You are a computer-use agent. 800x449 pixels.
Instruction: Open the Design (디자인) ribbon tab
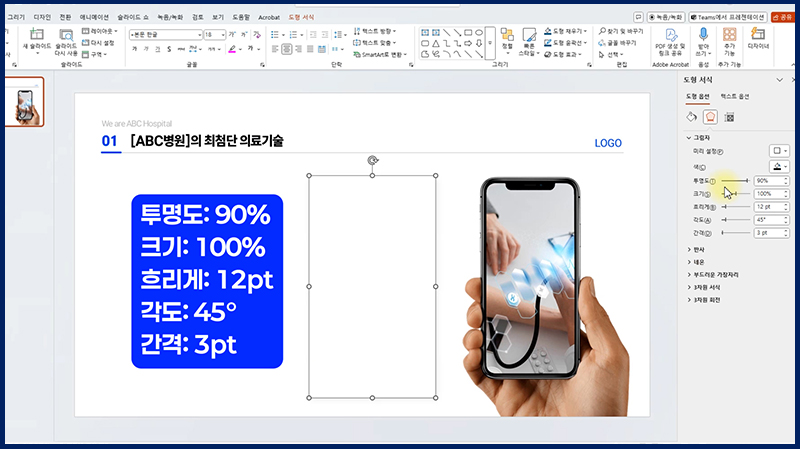pyautogui.click(x=42, y=17)
